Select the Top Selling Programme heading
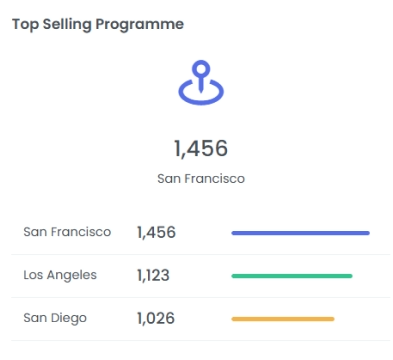Image resolution: width=393 pixels, height=360 pixels. [x=98, y=25]
